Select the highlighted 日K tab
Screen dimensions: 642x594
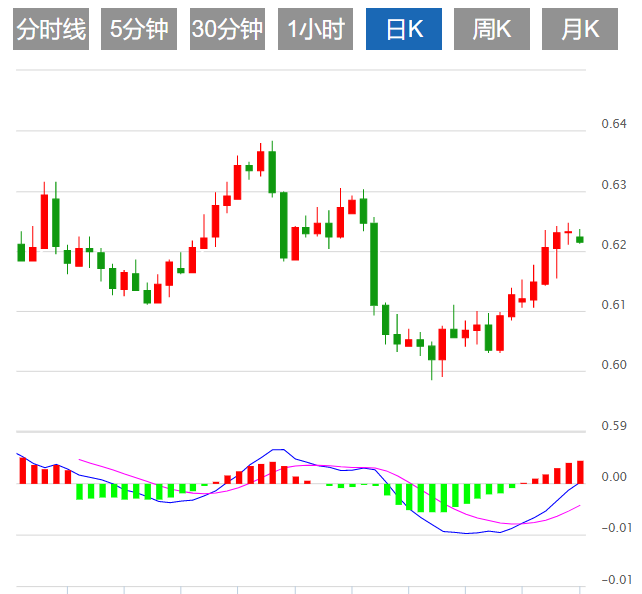[x=404, y=30]
